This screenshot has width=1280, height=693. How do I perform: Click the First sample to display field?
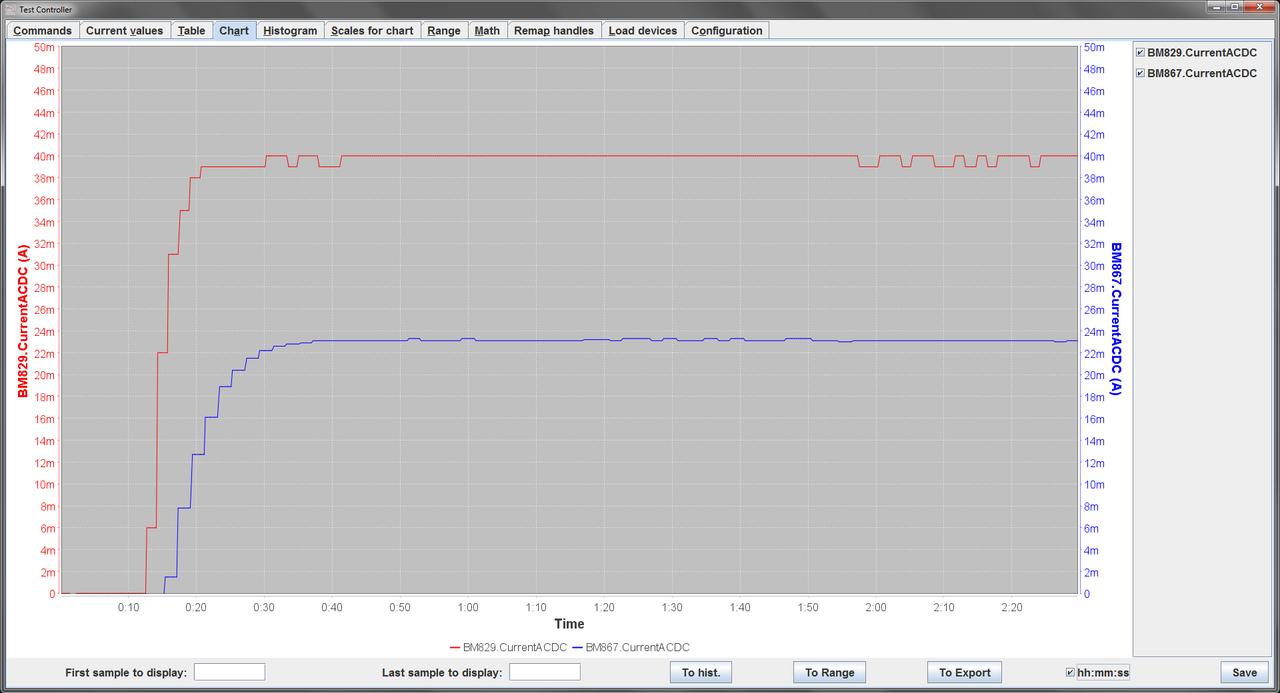tap(229, 672)
